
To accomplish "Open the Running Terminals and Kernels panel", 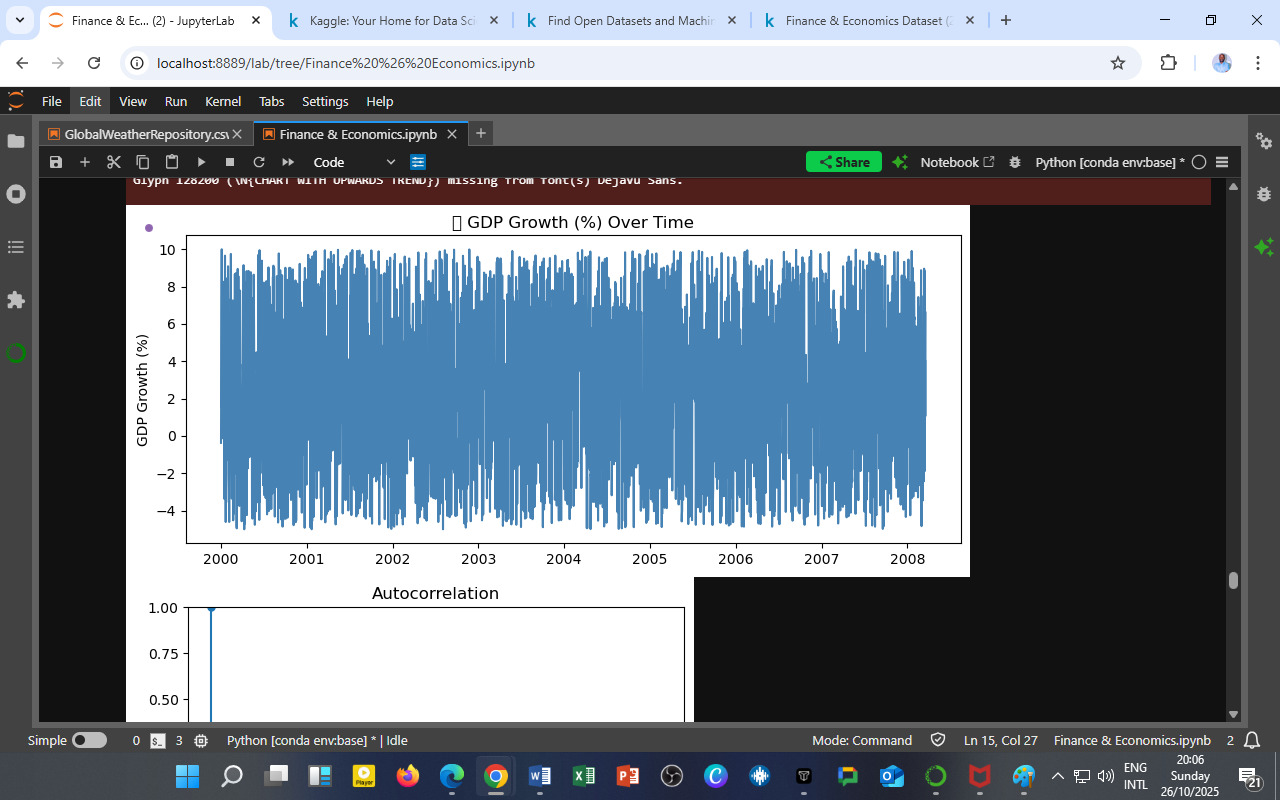I will [16, 194].
